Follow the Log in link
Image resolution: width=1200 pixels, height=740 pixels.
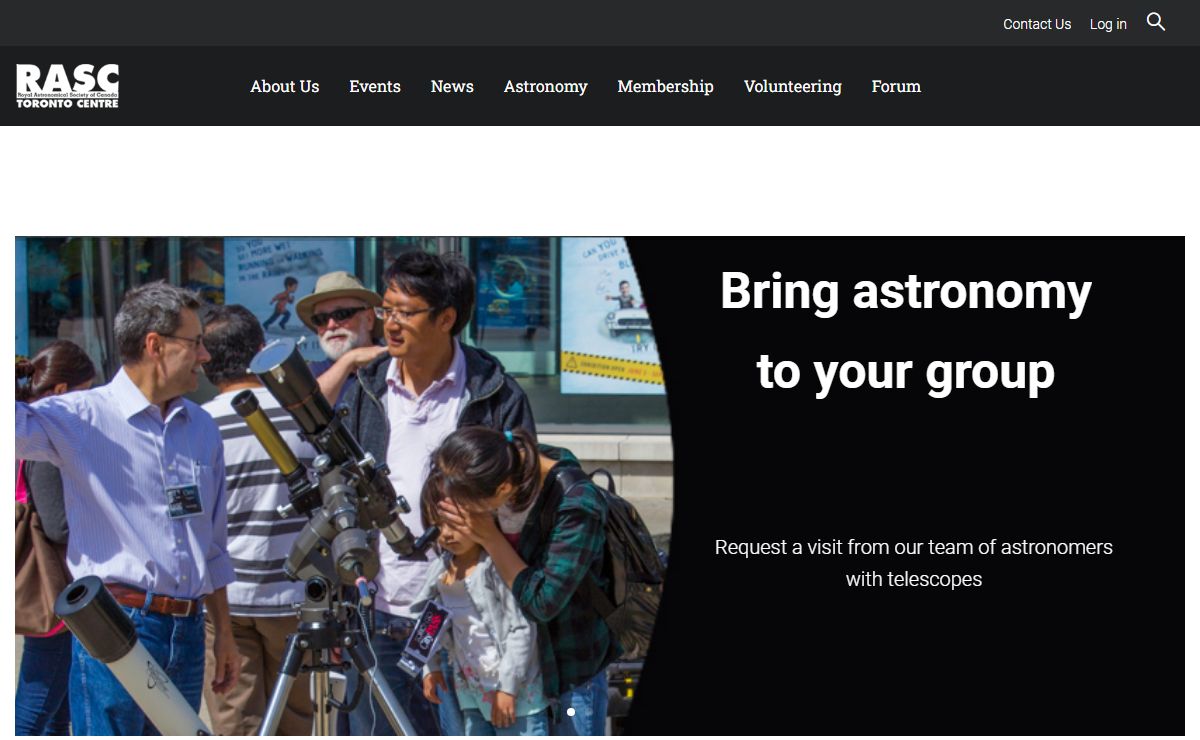coord(1108,24)
